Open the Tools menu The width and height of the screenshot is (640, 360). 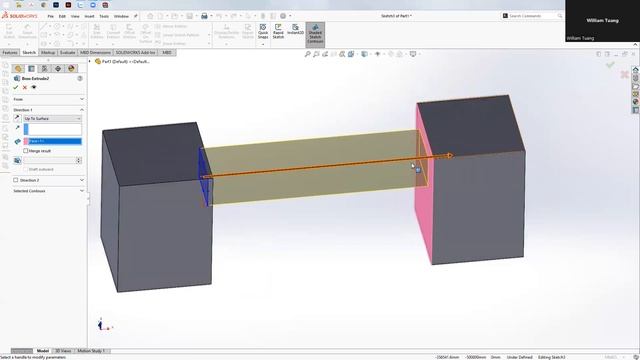pos(104,16)
